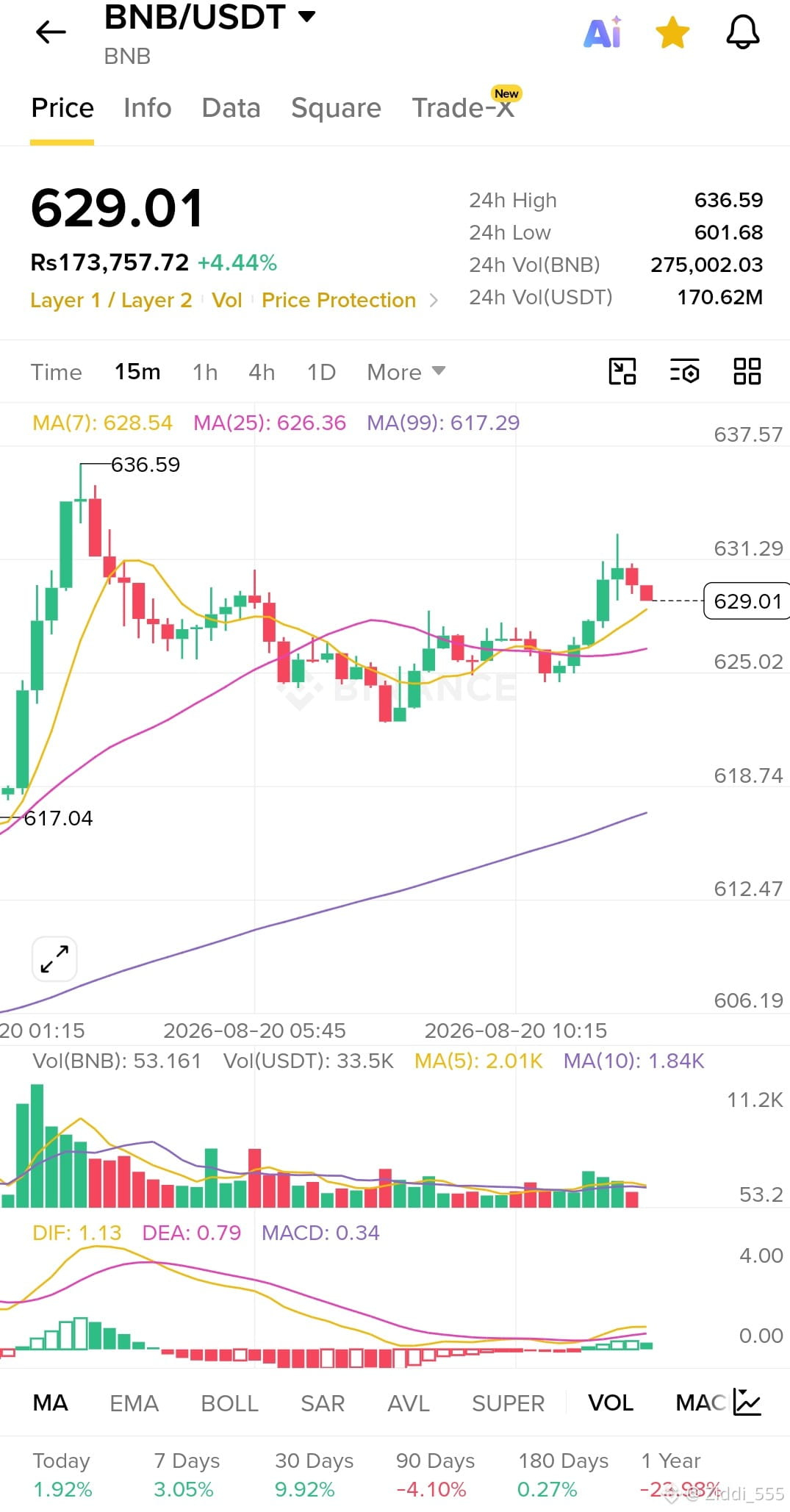This screenshot has width=790, height=1512.
Task: Open the chart layout grid icon
Action: [747, 371]
